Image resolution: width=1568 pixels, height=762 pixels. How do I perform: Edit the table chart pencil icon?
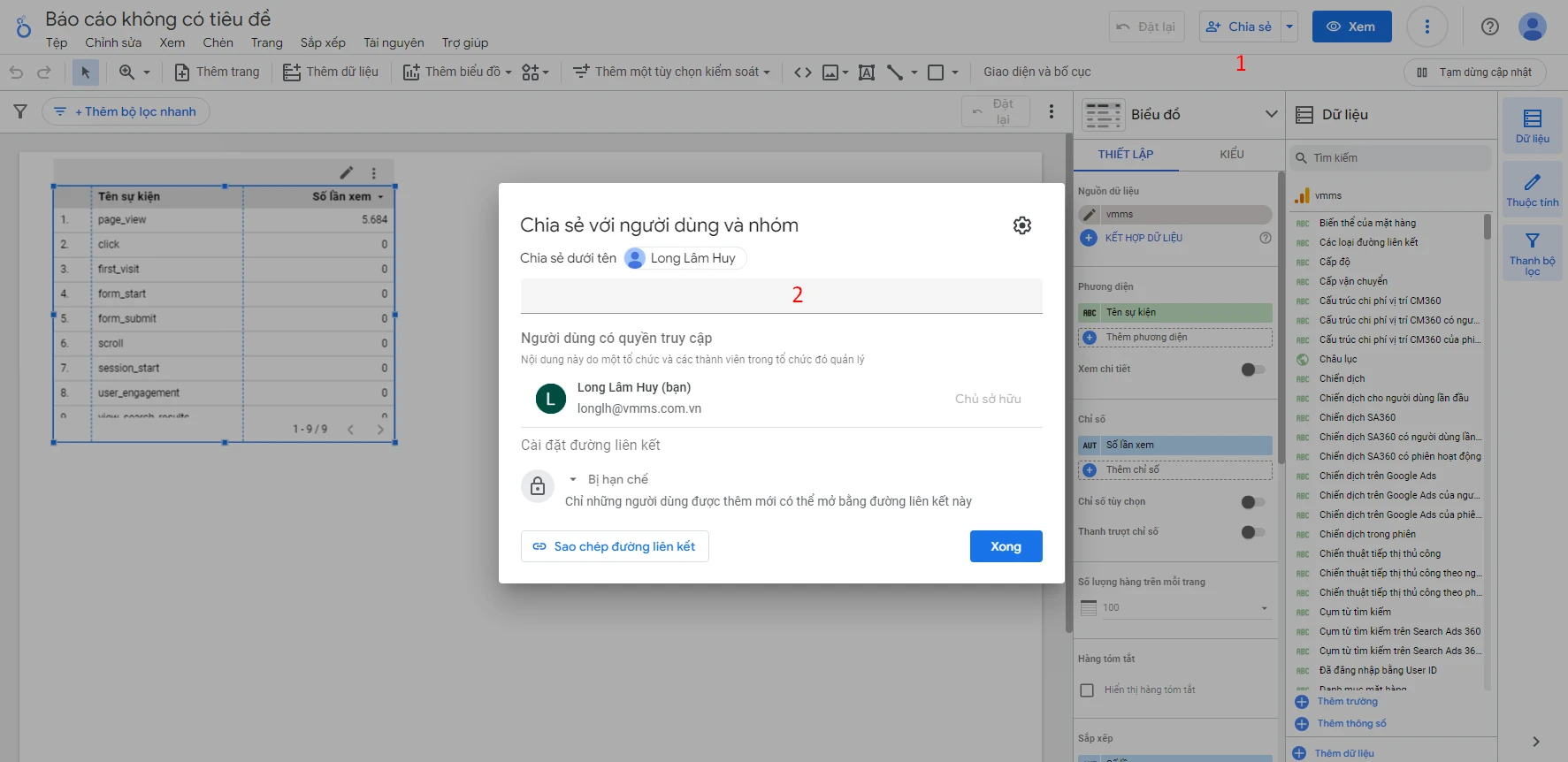point(347,172)
